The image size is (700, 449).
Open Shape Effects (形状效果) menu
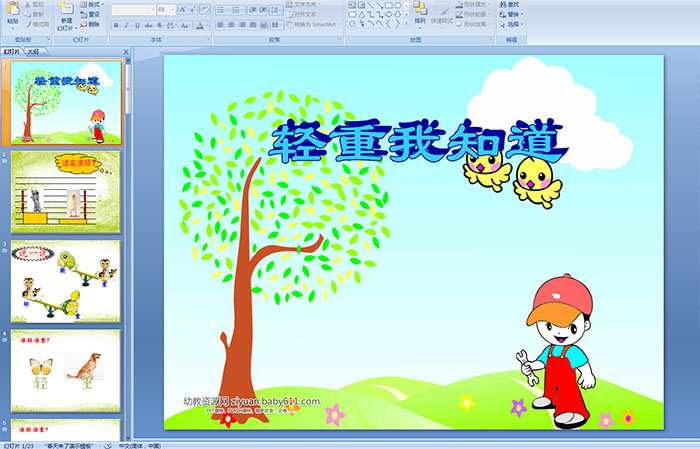[473, 24]
